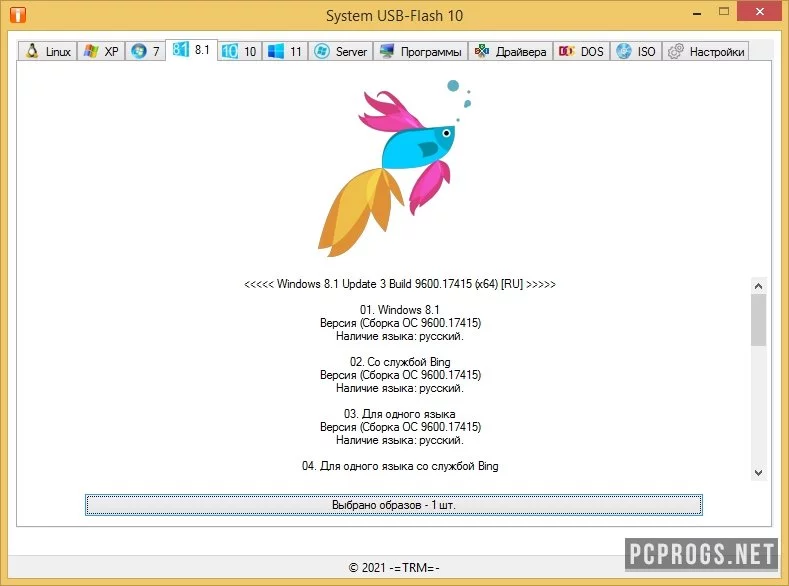Viewport: 789px width, 586px height.
Task: Click the scrollbar down arrow
Action: click(x=759, y=472)
